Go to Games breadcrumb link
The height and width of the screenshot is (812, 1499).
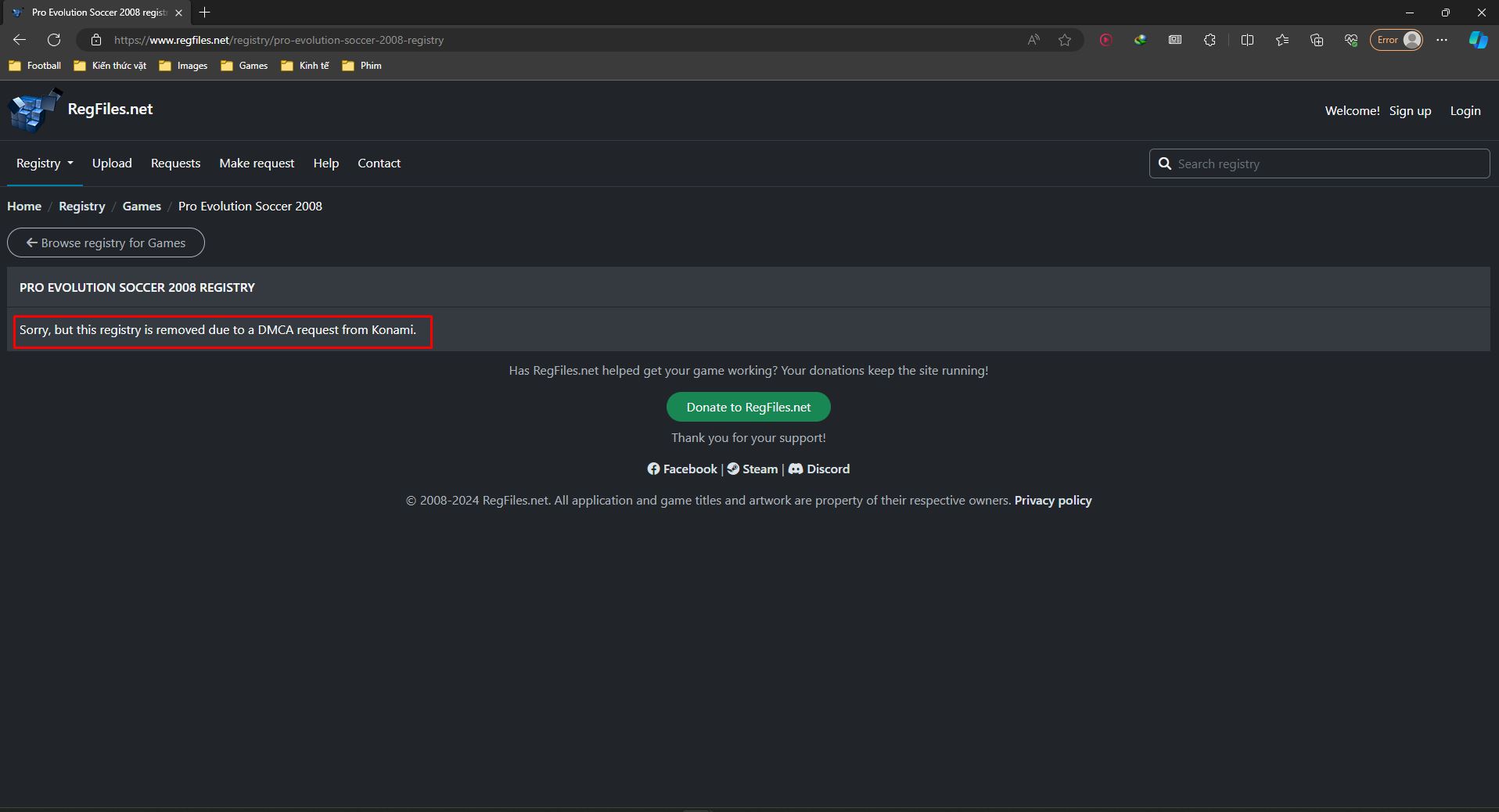[142, 207]
